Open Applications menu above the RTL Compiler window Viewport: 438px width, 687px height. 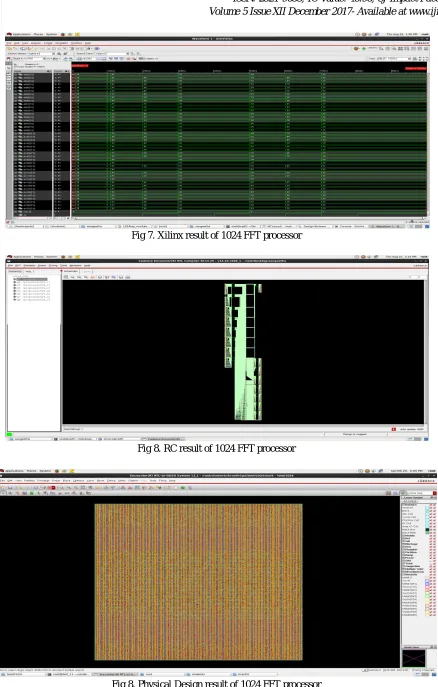[x=20, y=256]
